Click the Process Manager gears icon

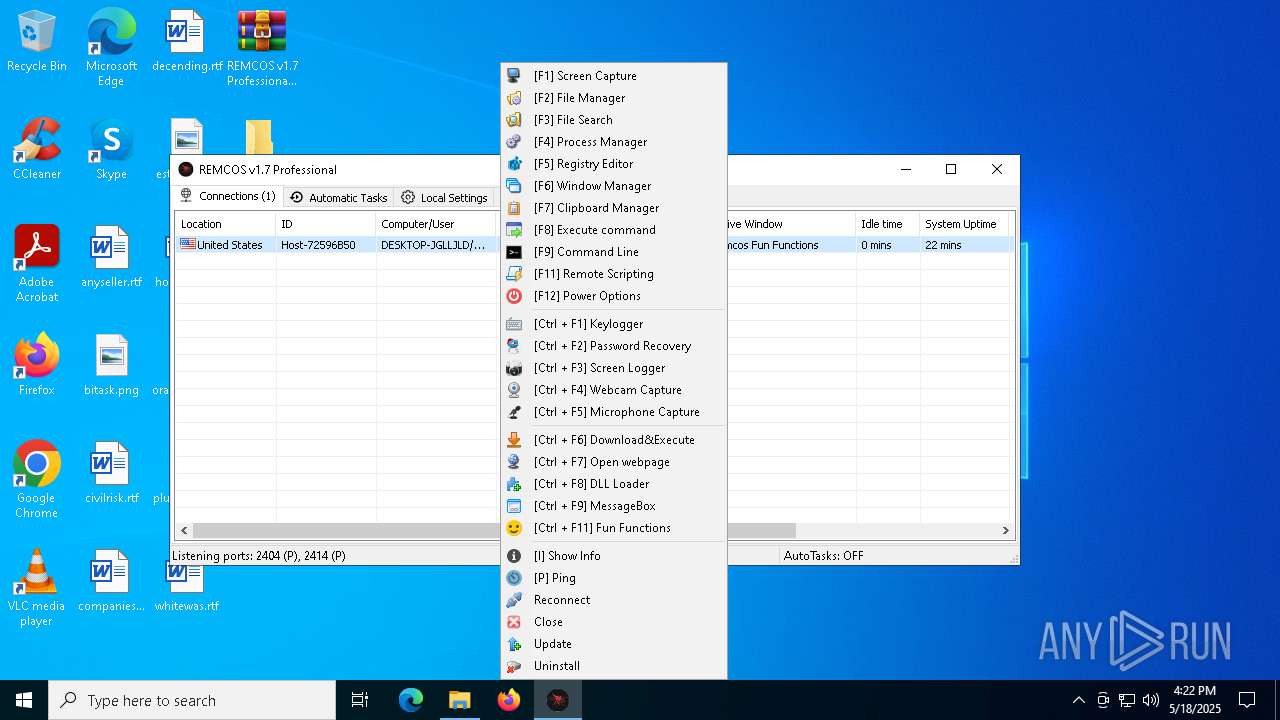[x=514, y=142]
